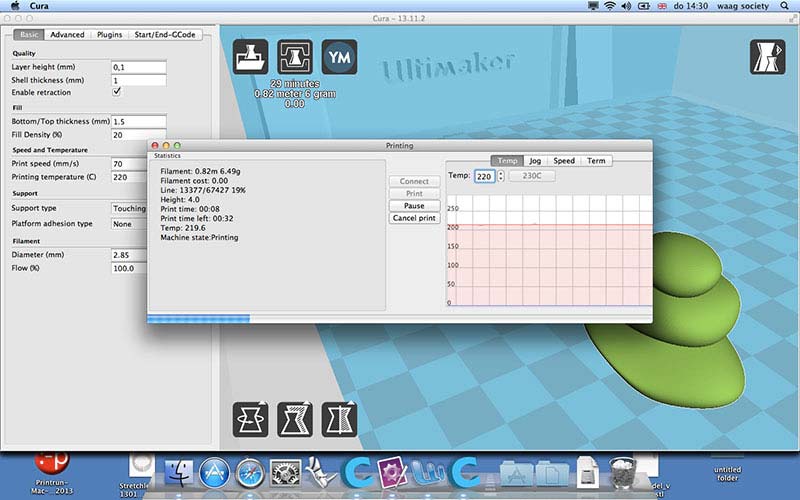Open the Documents folder stack in dock

553,473
